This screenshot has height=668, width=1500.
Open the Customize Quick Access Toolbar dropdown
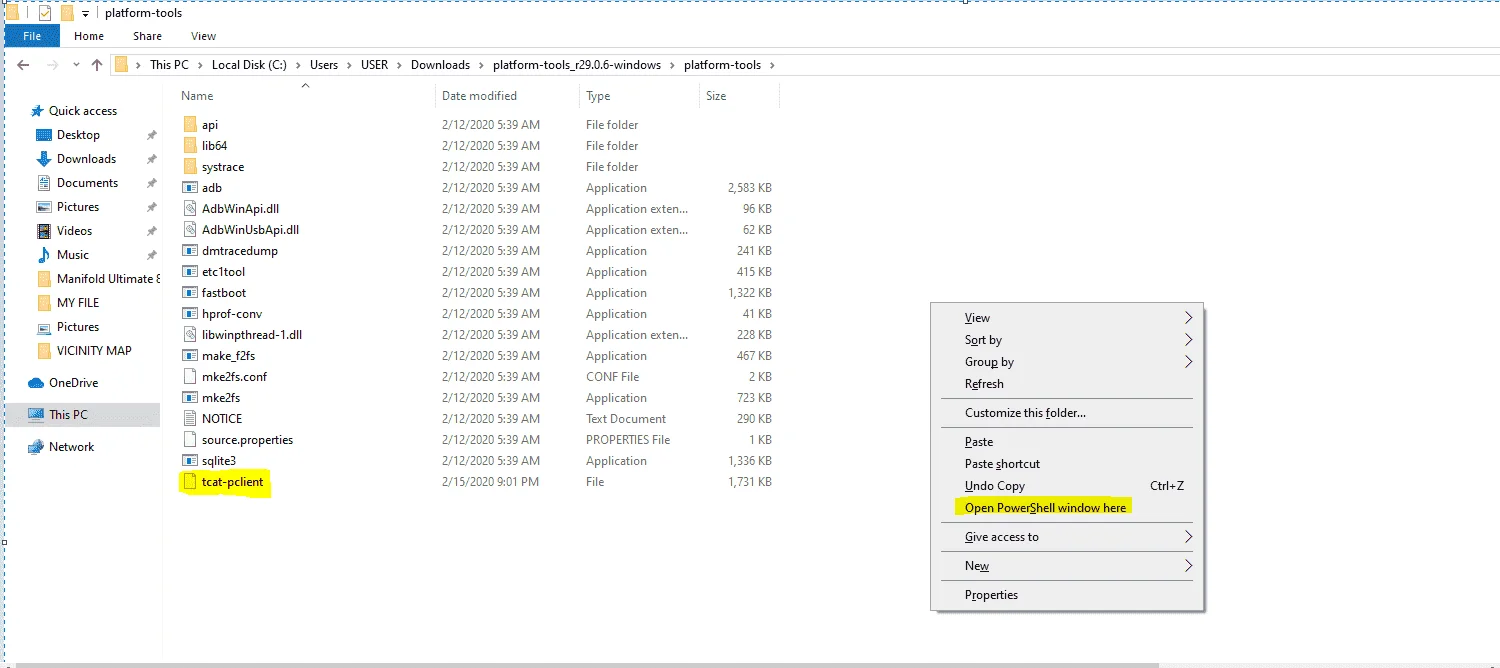coord(86,14)
